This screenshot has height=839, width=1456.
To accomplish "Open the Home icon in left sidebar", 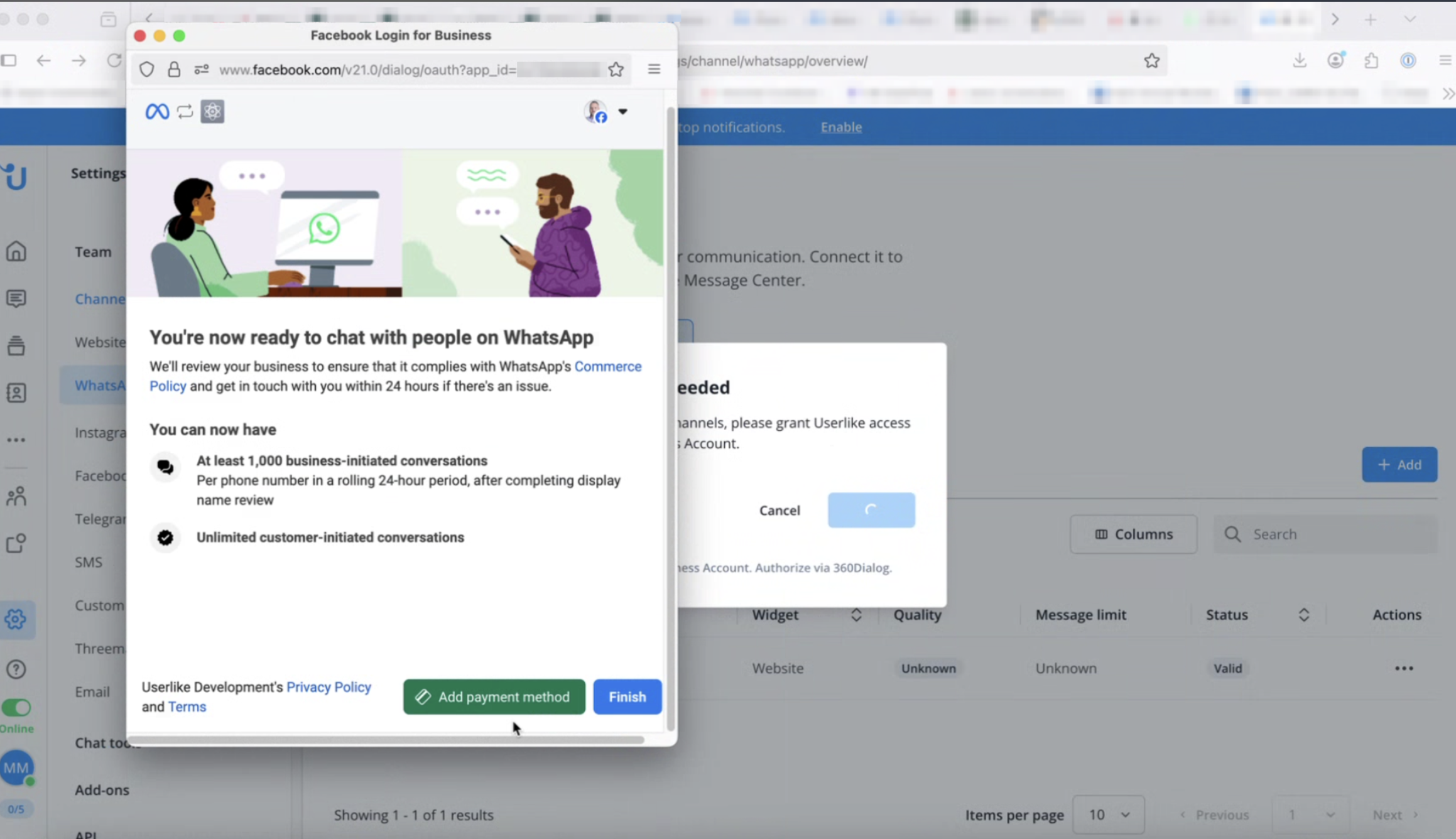I will tap(16, 251).
